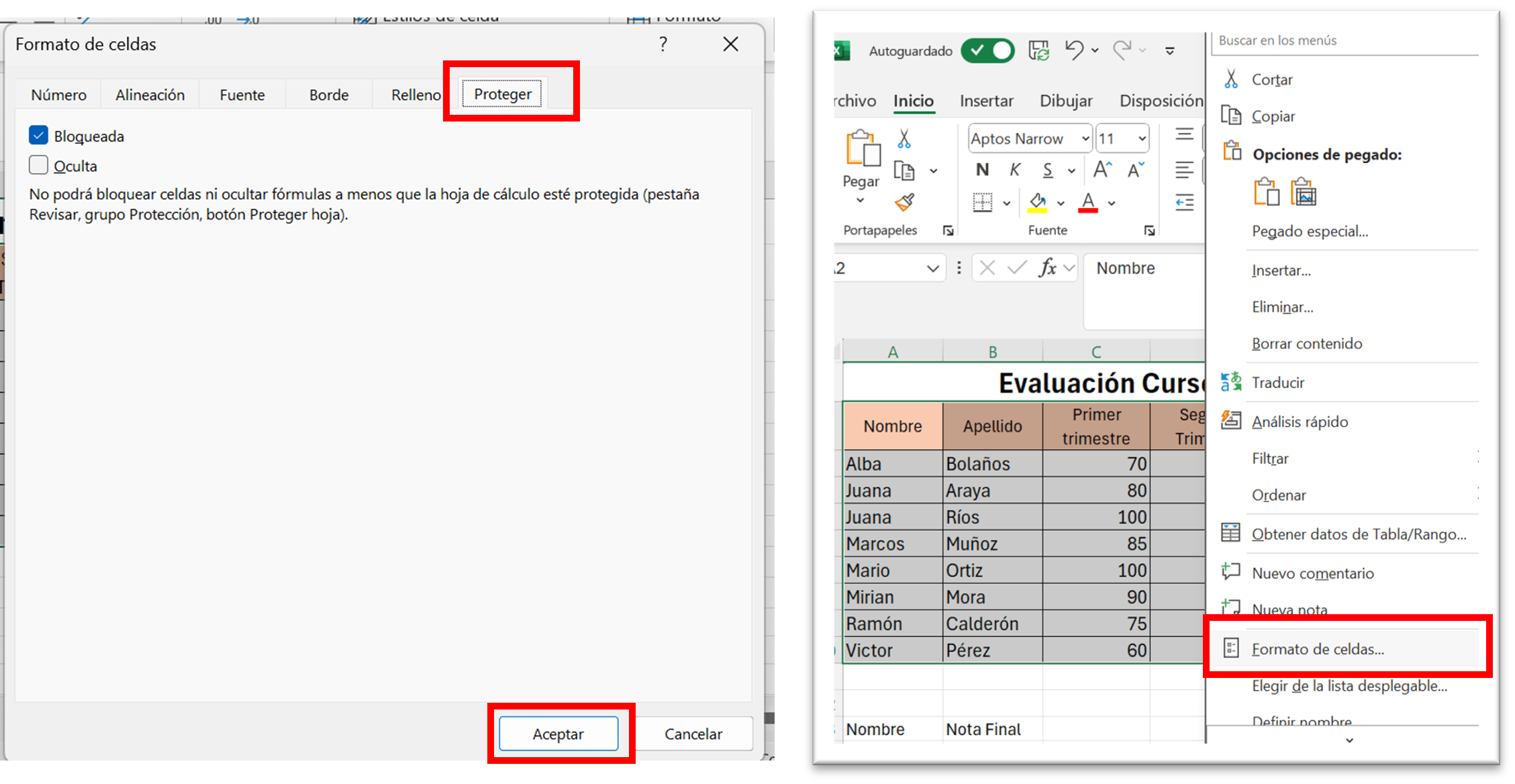Click the Buscar en los menús field
The height and width of the screenshot is (784, 1515).
click(x=1342, y=40)
